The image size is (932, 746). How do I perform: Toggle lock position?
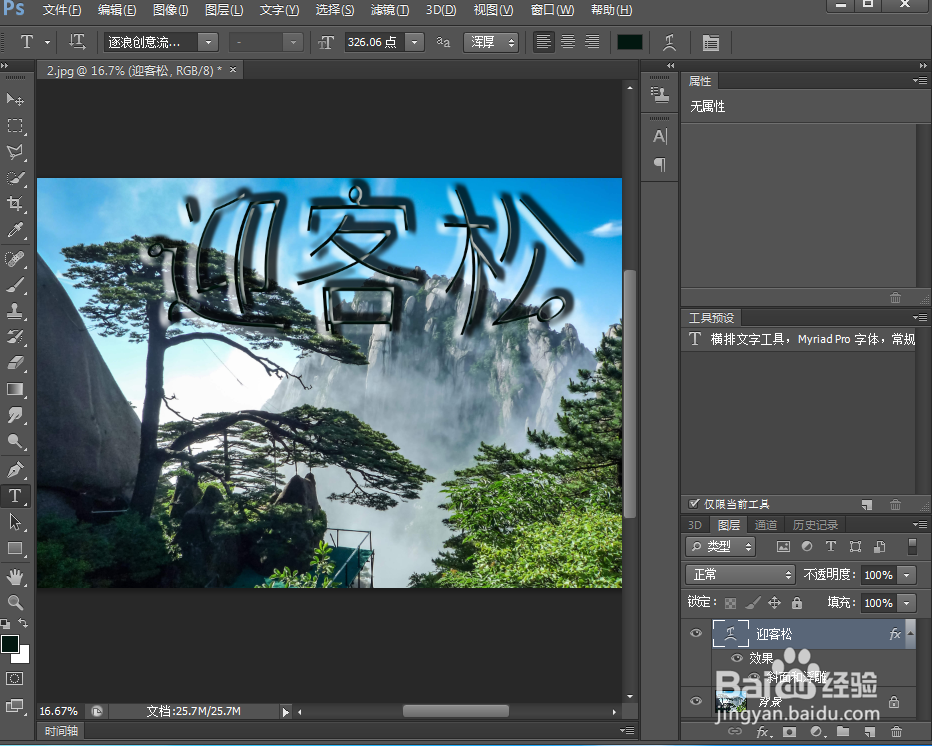click(x=774, y=603)
